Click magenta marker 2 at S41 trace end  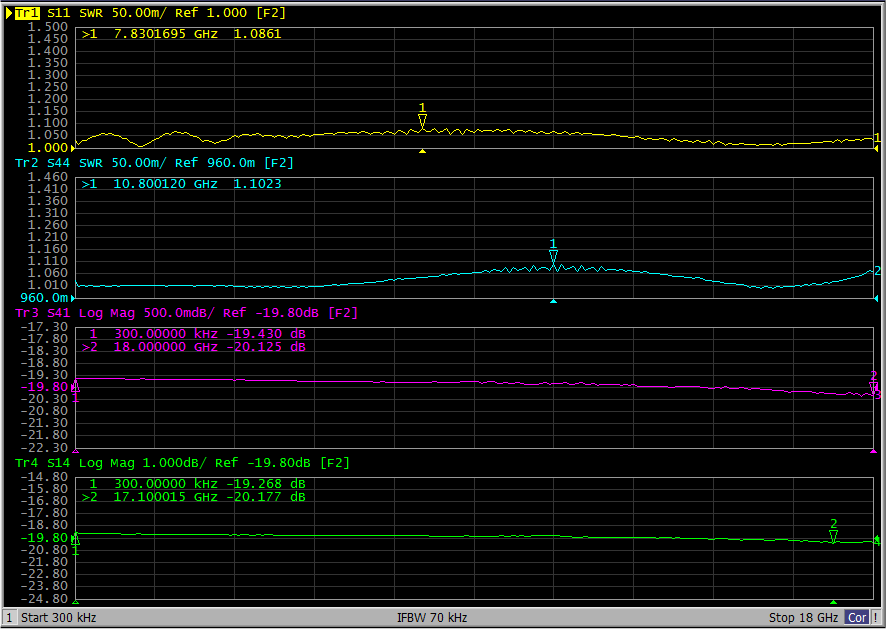[873, 386]
